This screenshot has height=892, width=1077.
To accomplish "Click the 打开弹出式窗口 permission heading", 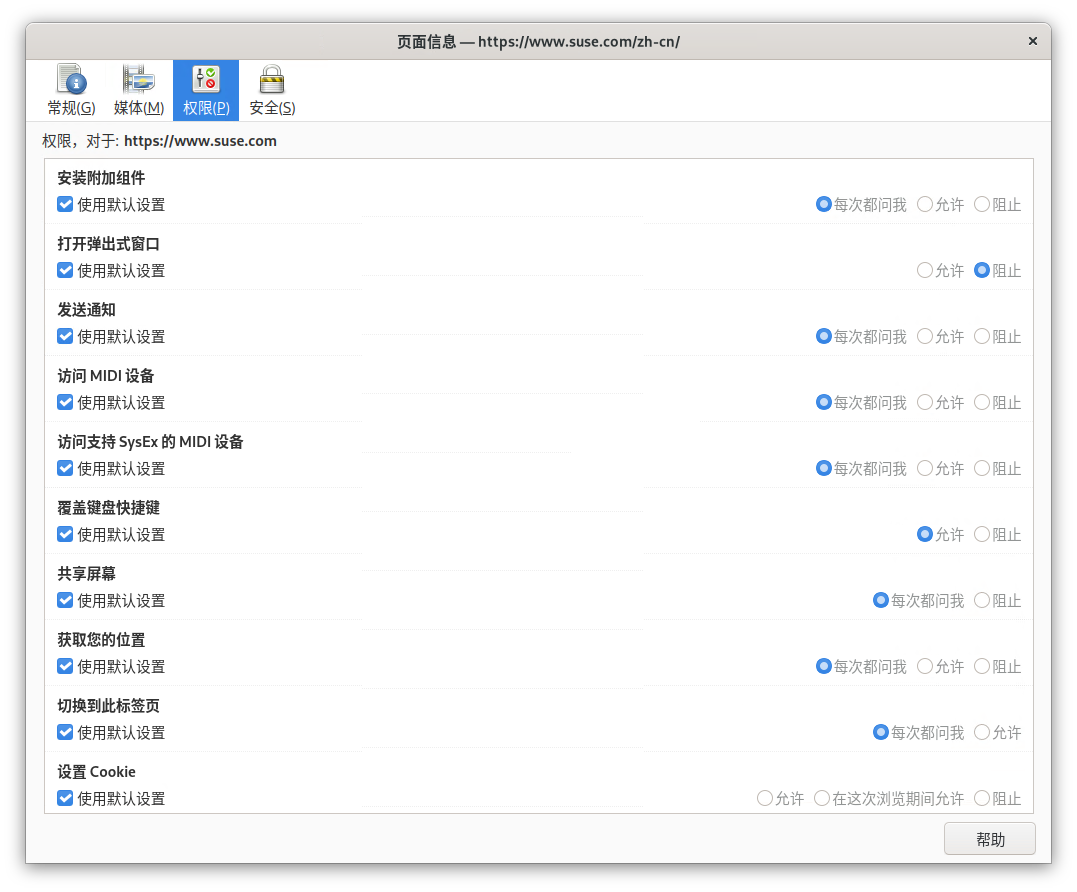I will pyautogui.click(x=109, y=244).
